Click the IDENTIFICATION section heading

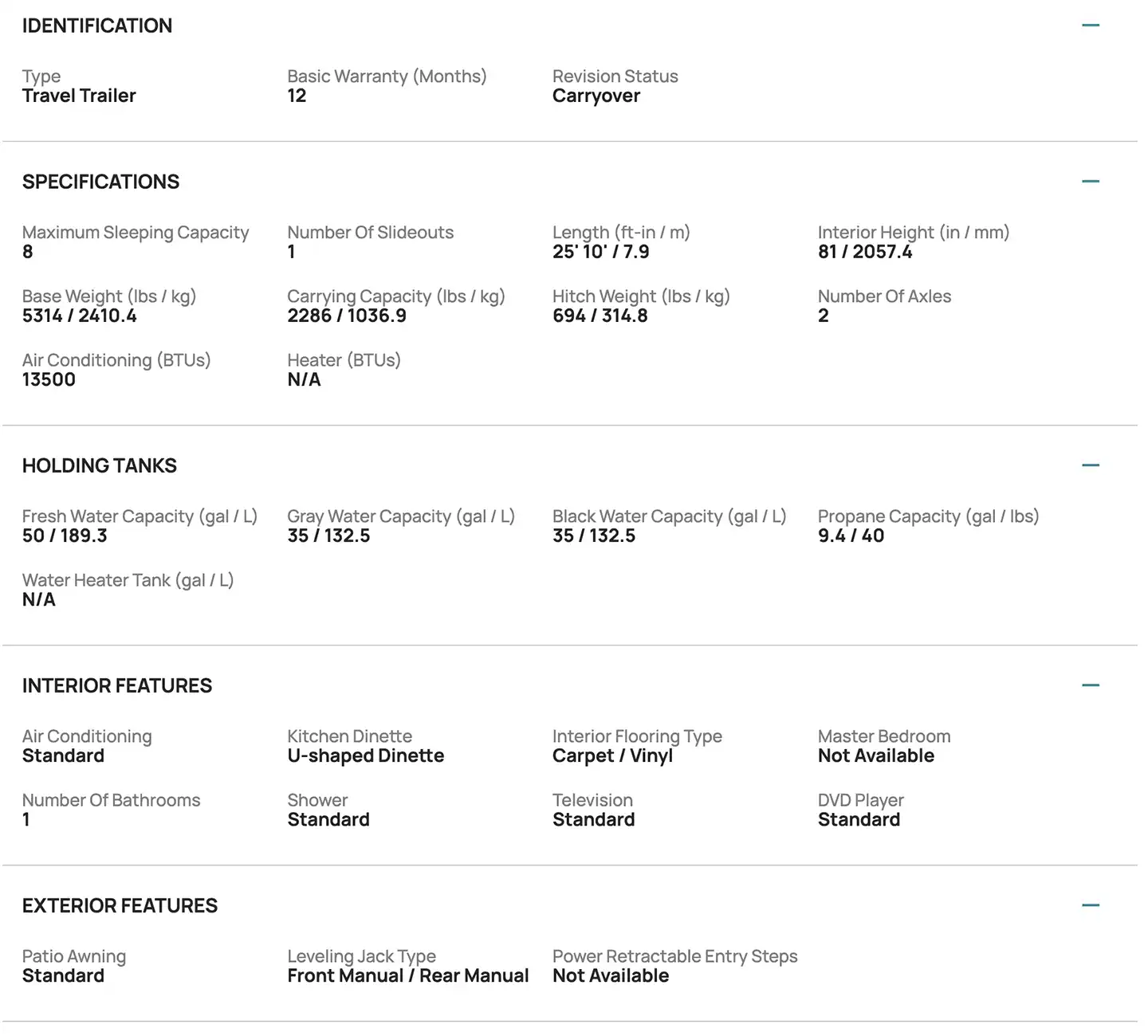coord(97,26)
